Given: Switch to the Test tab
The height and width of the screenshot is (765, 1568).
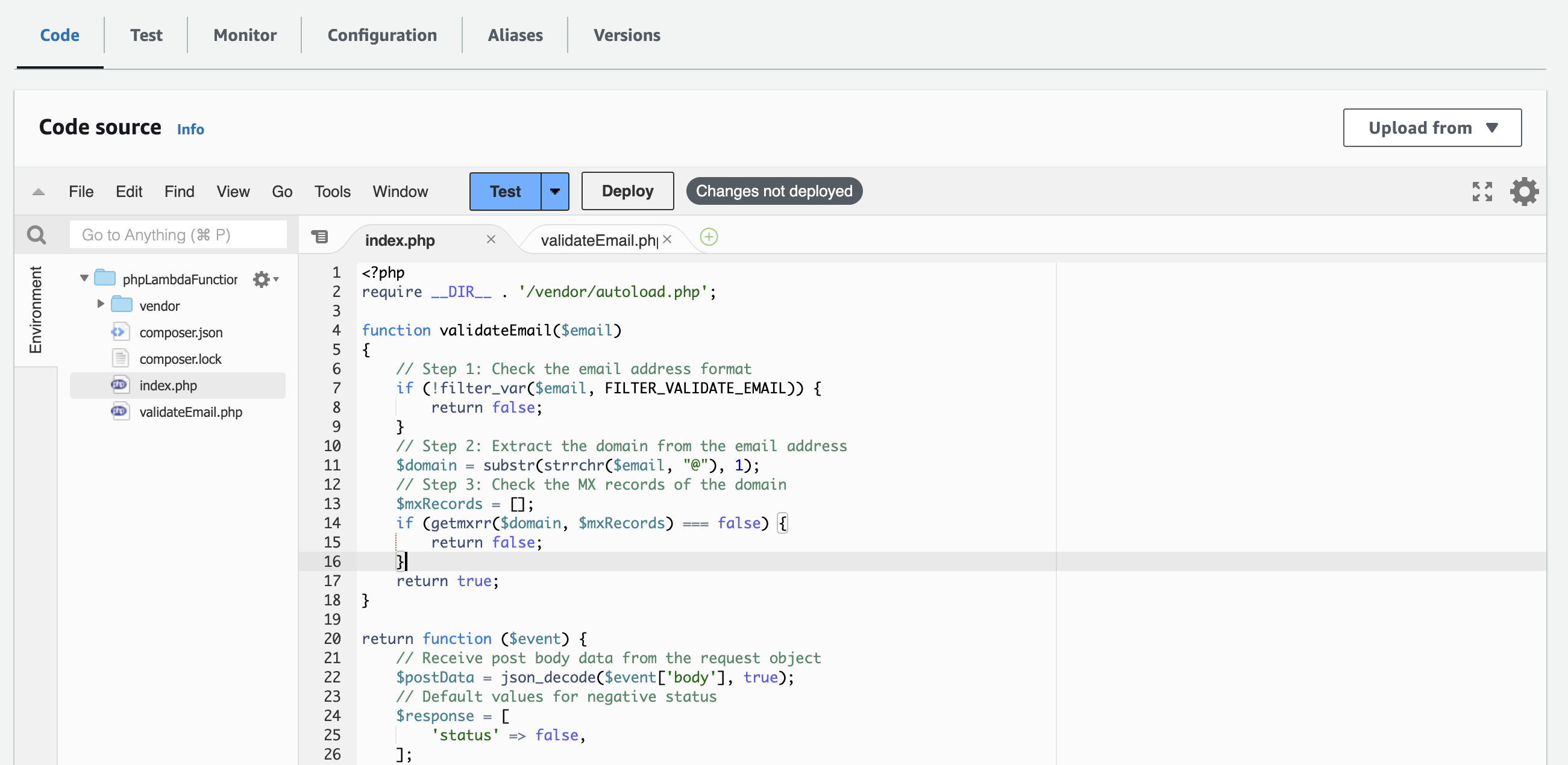Looking at the screenshot, I should 146,36.
